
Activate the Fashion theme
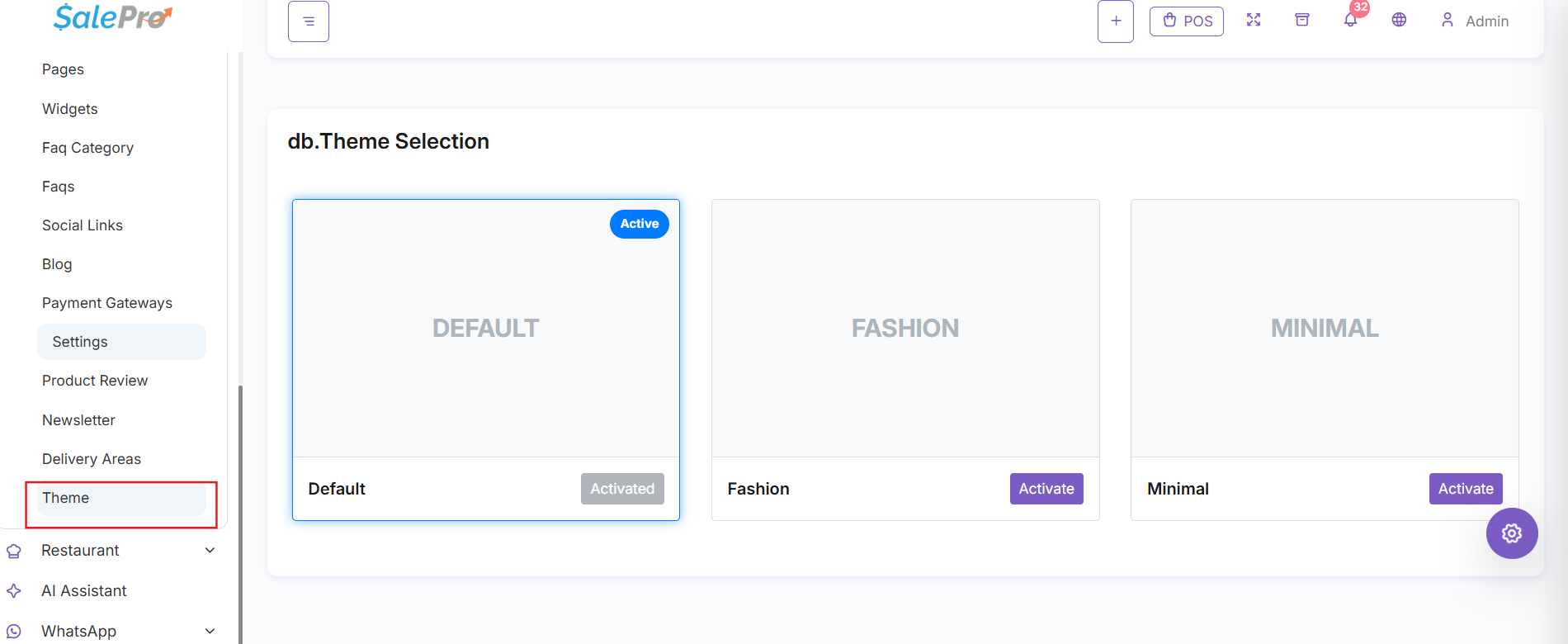[x=1046, y=489]
